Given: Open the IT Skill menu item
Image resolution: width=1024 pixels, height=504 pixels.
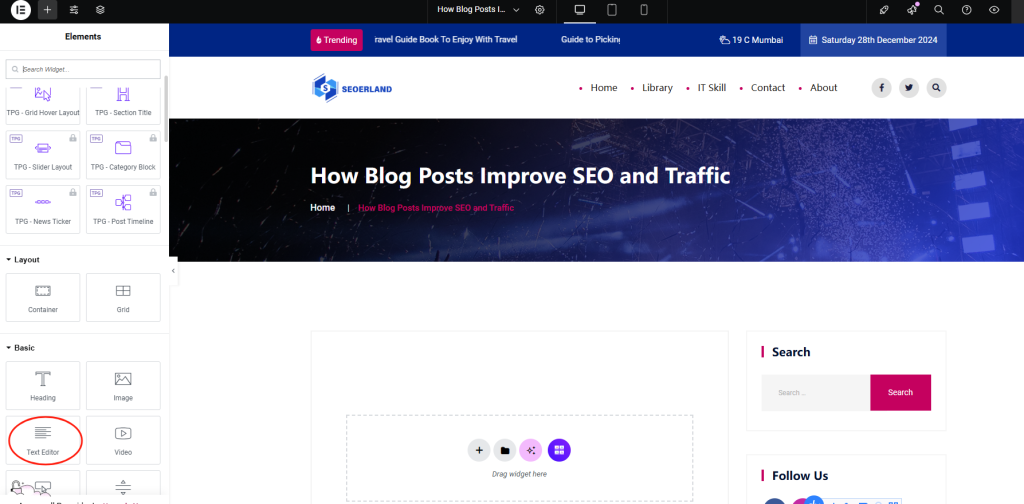Looking at the screenshot, I should pos(712,88).
